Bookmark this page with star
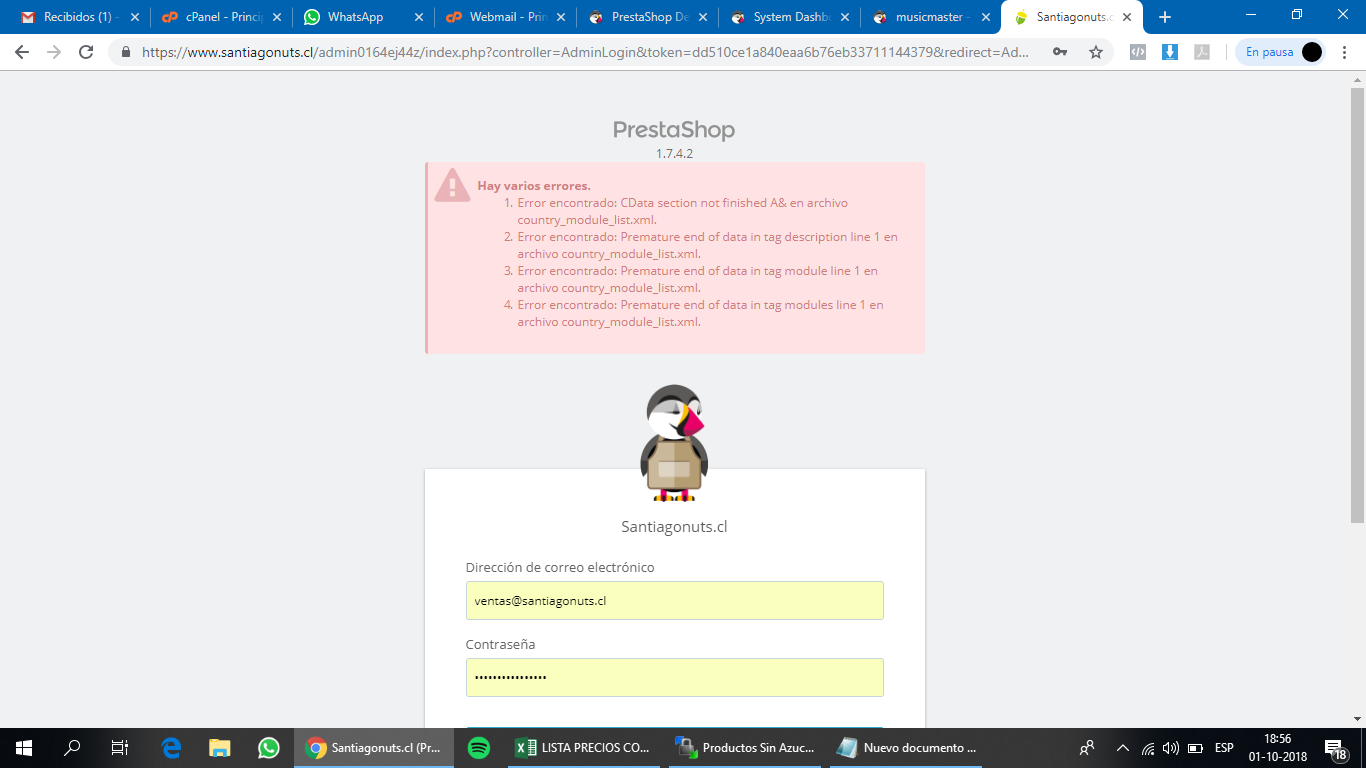The image size is (1366, 768). coord(1096,52)
